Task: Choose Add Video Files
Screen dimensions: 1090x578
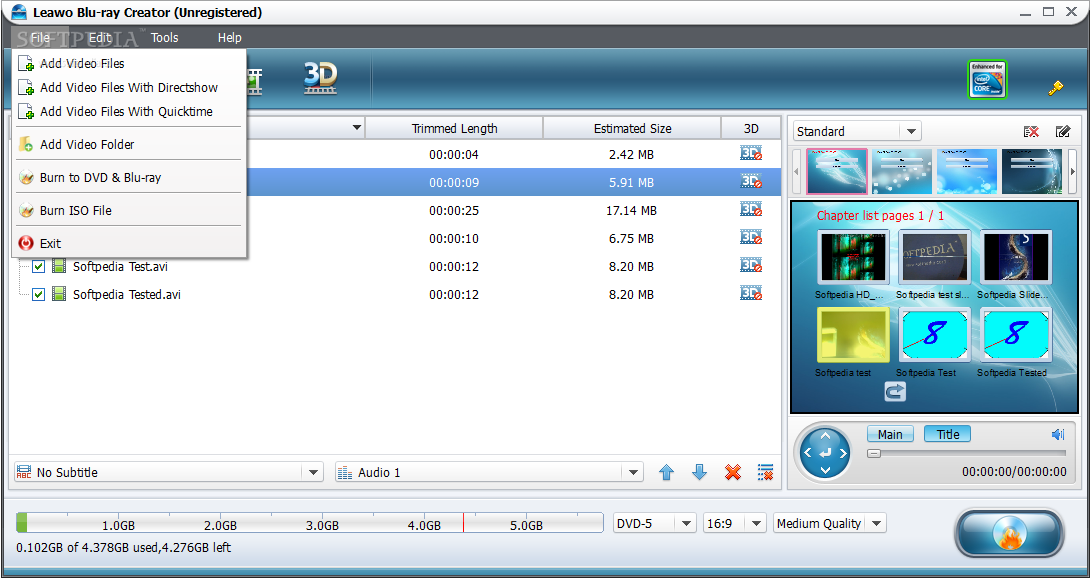Action: (129, 63)
